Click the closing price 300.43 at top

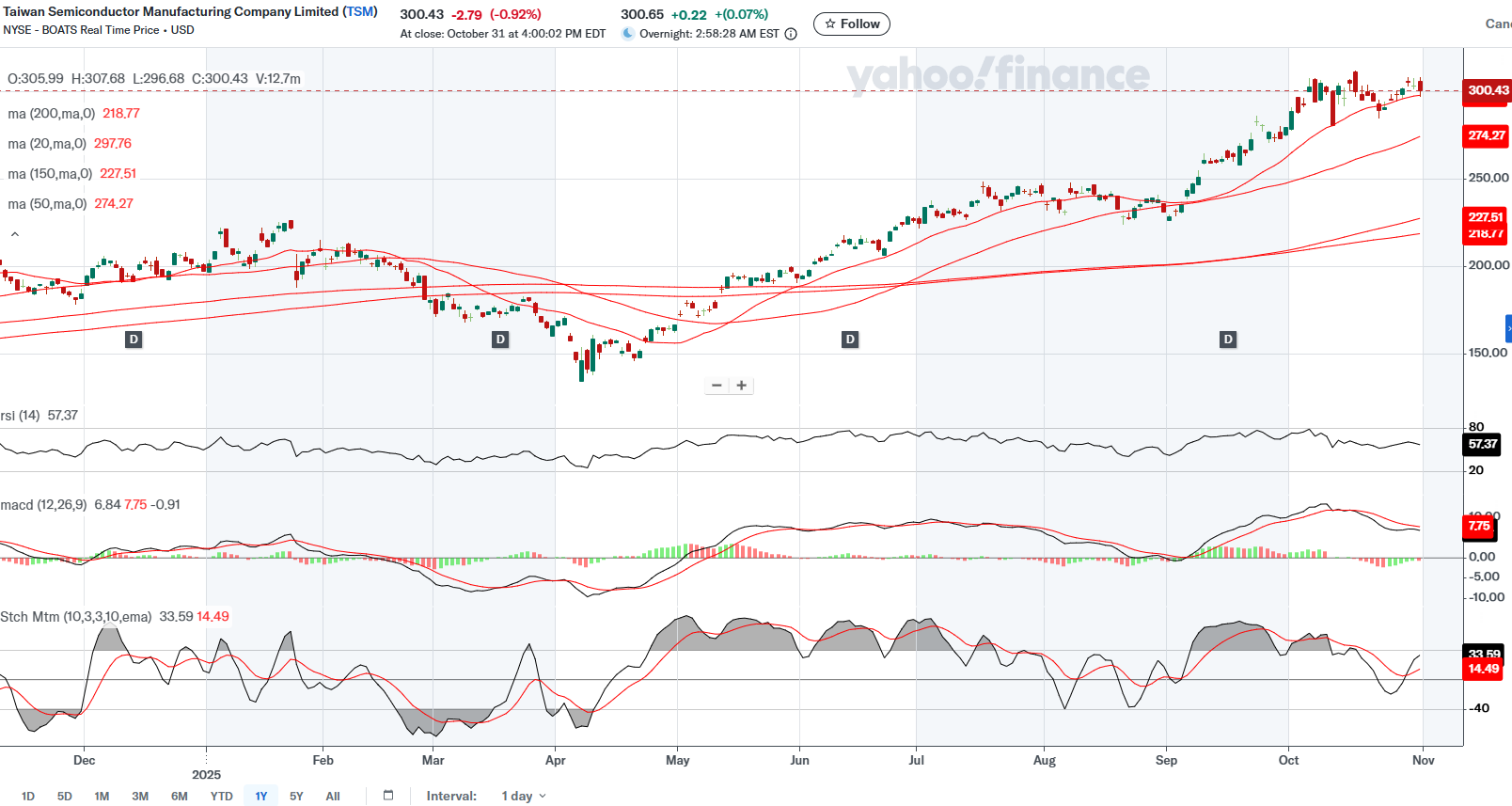coord(421,14)
